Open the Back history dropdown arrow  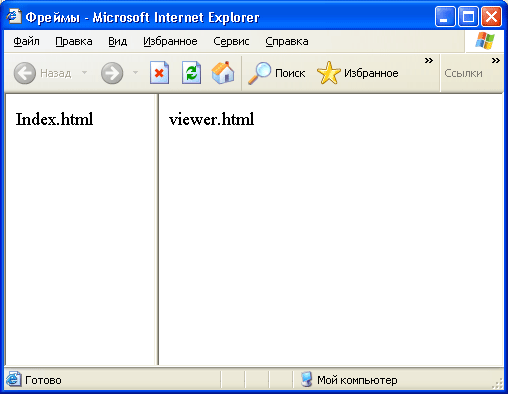click(x=85, y=72)
